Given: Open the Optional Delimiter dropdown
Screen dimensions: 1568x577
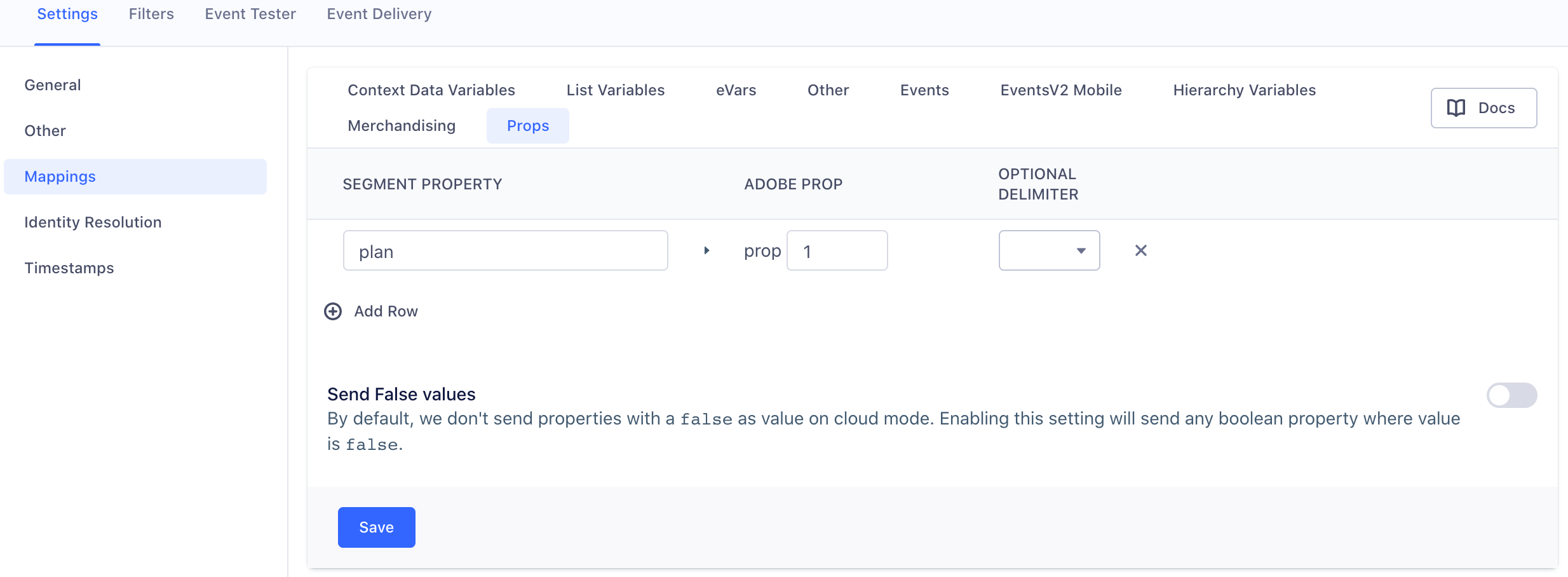Looking at the screenshot, I should tap(1048, 250).
